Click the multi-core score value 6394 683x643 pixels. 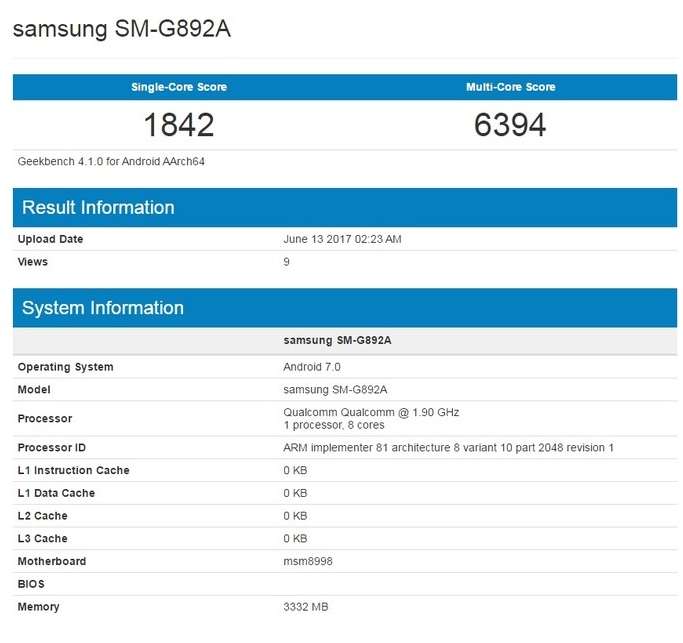pyautogui.click(x=510, y=125)
